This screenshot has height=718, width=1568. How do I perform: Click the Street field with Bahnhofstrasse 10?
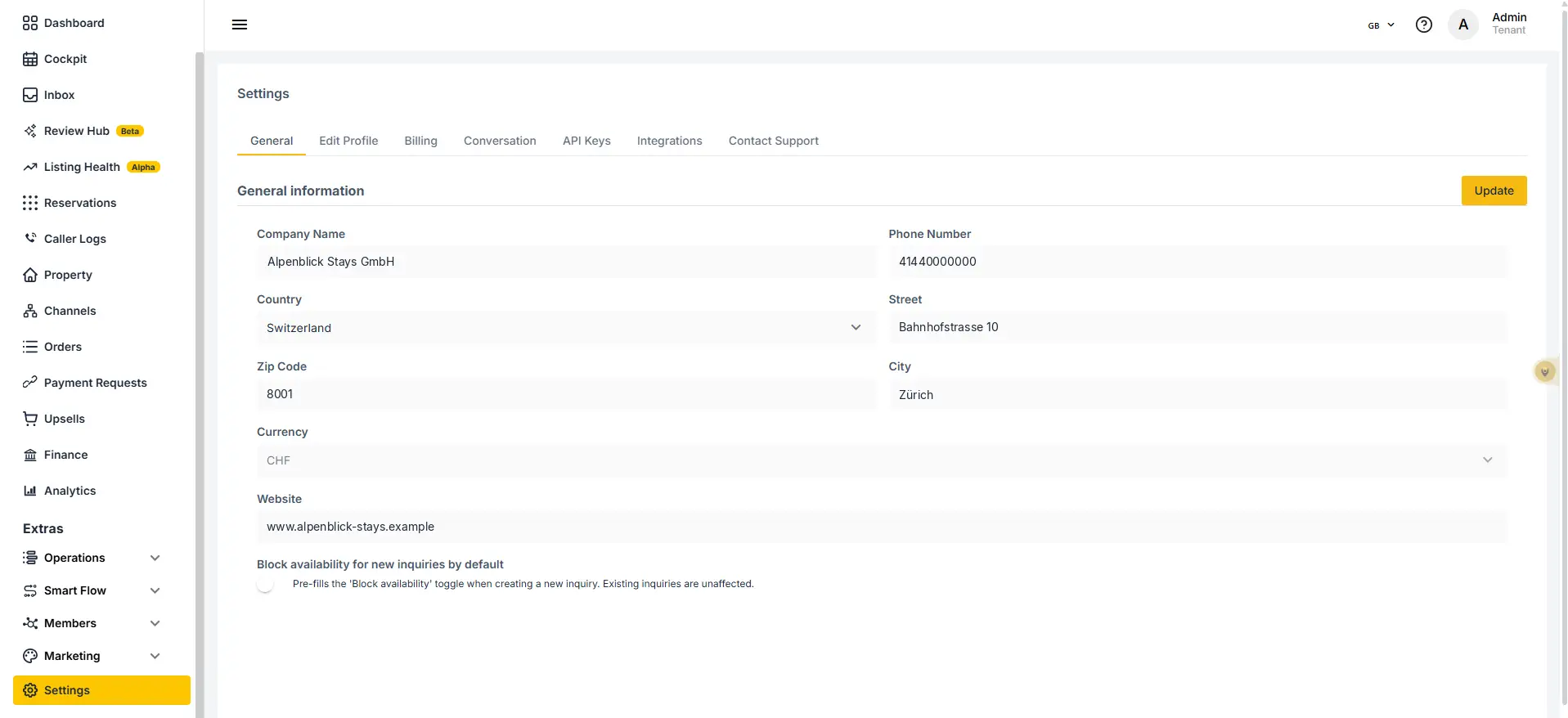1198,327
